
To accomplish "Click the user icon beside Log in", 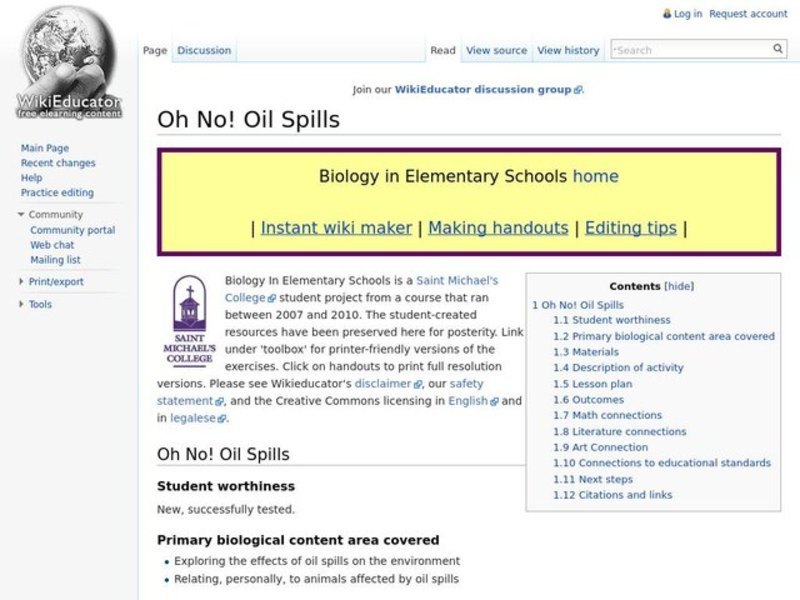I will tap(666, 13).
